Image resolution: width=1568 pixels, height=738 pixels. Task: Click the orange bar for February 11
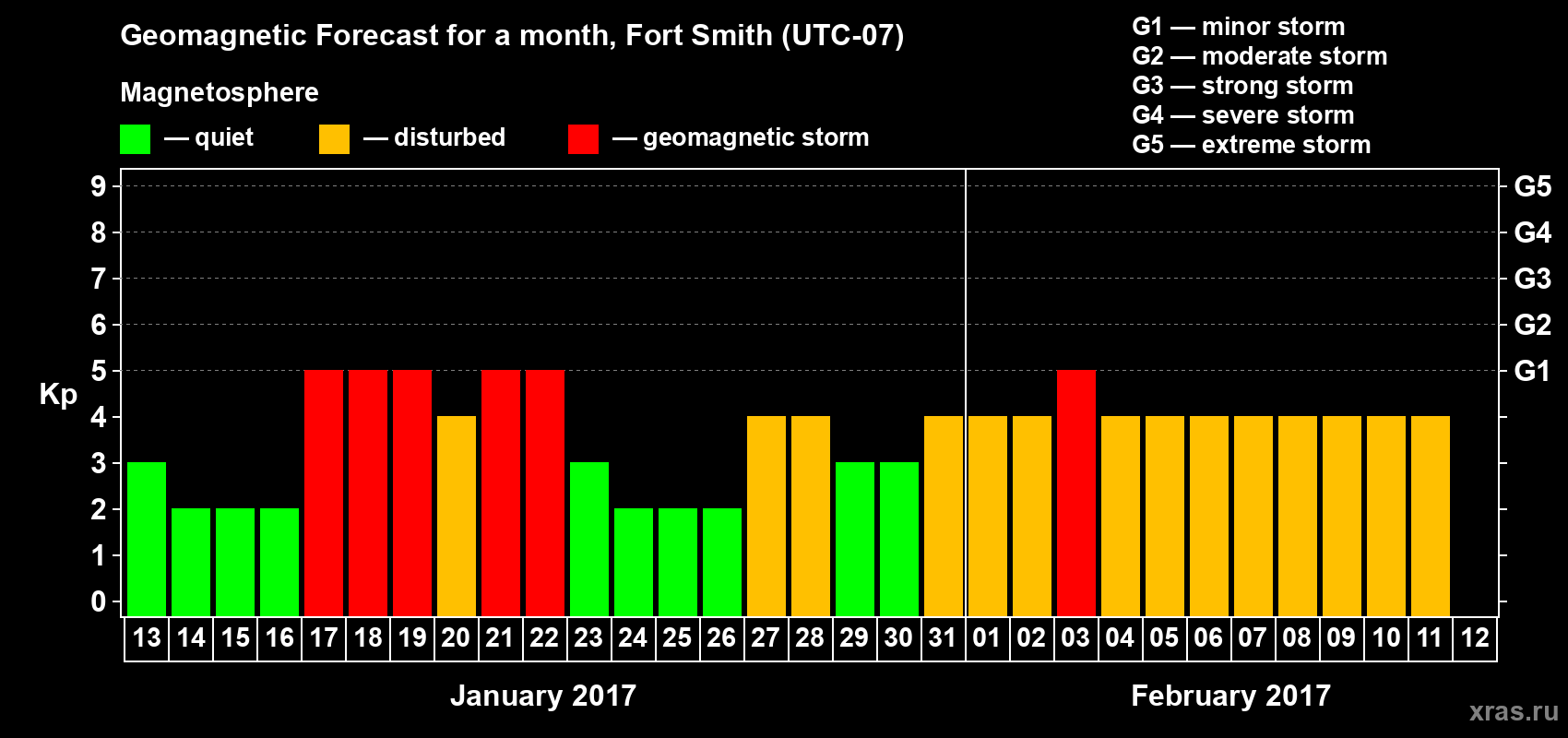pos(1431,516)
